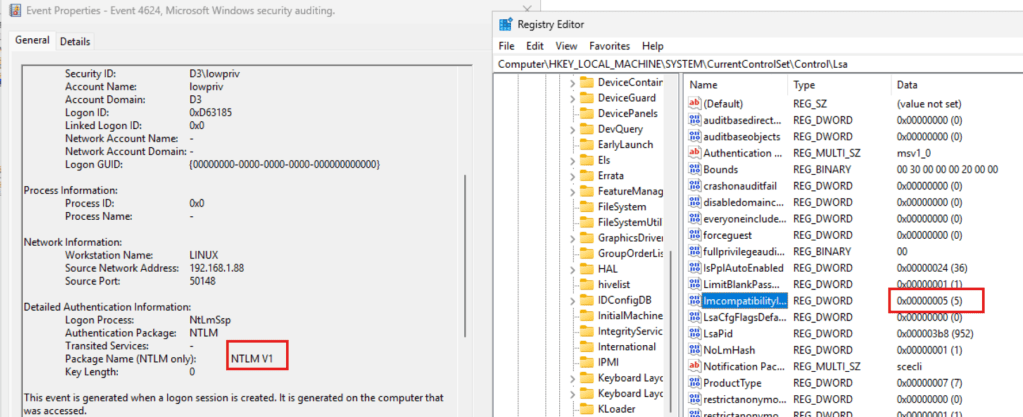The width and height of the screenshot is (1023, 417).
Task: Select the NoLmHash value icon
Action: 694,350
